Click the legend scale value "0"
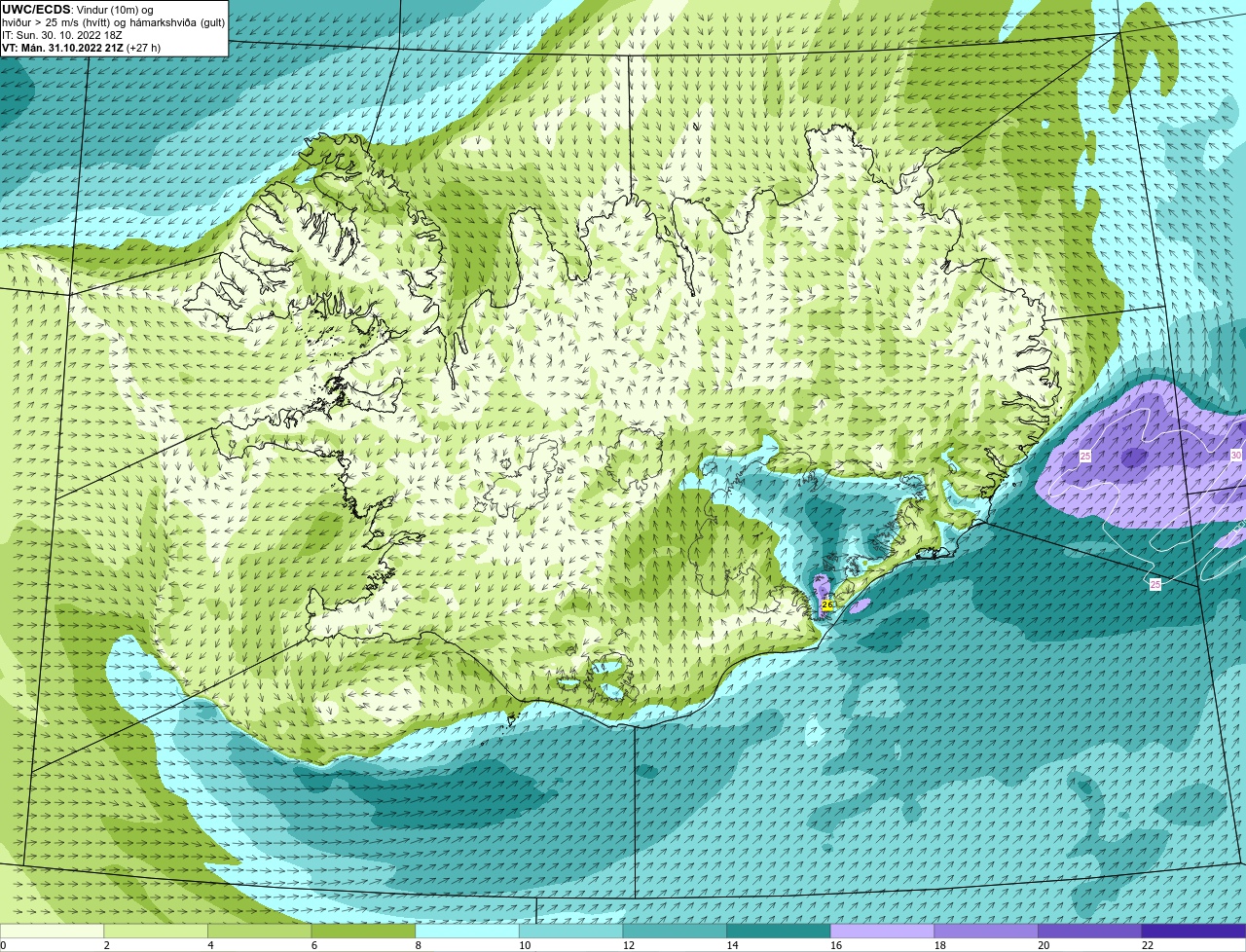The image size is (1246, 952). (3, 945)
